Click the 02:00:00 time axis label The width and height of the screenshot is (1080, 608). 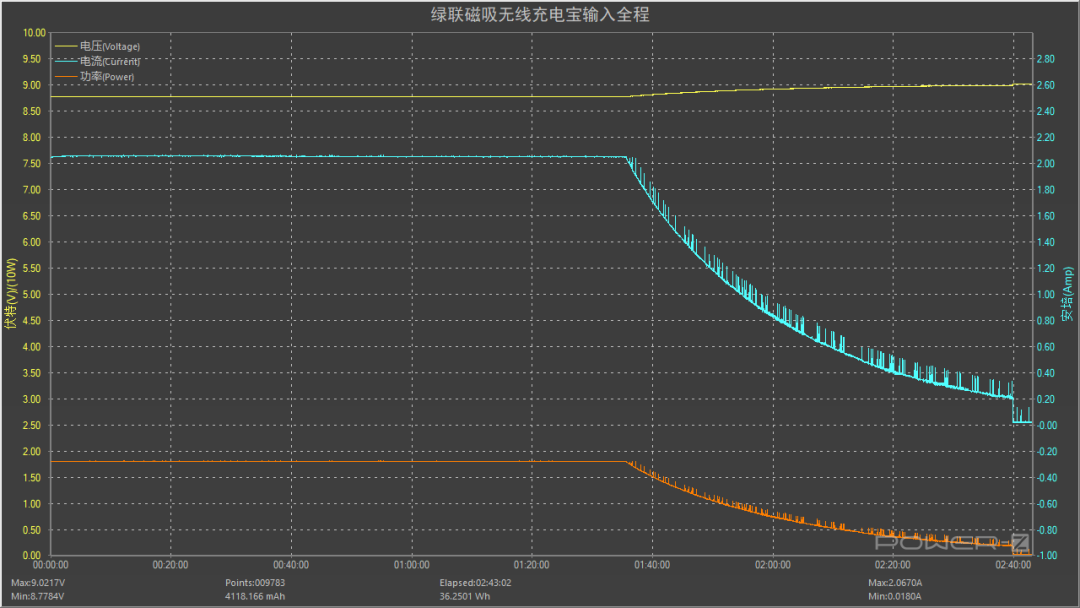coord(772,565)
